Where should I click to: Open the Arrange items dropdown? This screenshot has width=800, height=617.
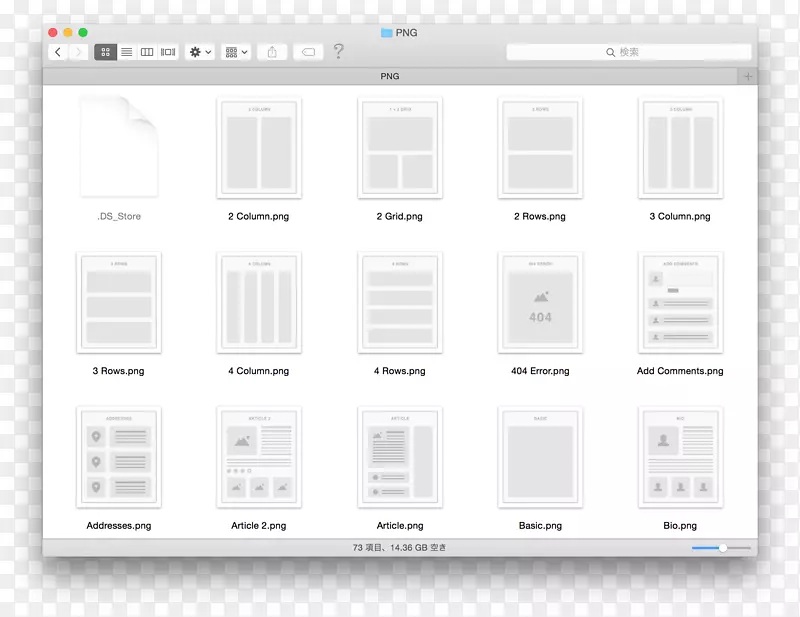pos(236,52)
